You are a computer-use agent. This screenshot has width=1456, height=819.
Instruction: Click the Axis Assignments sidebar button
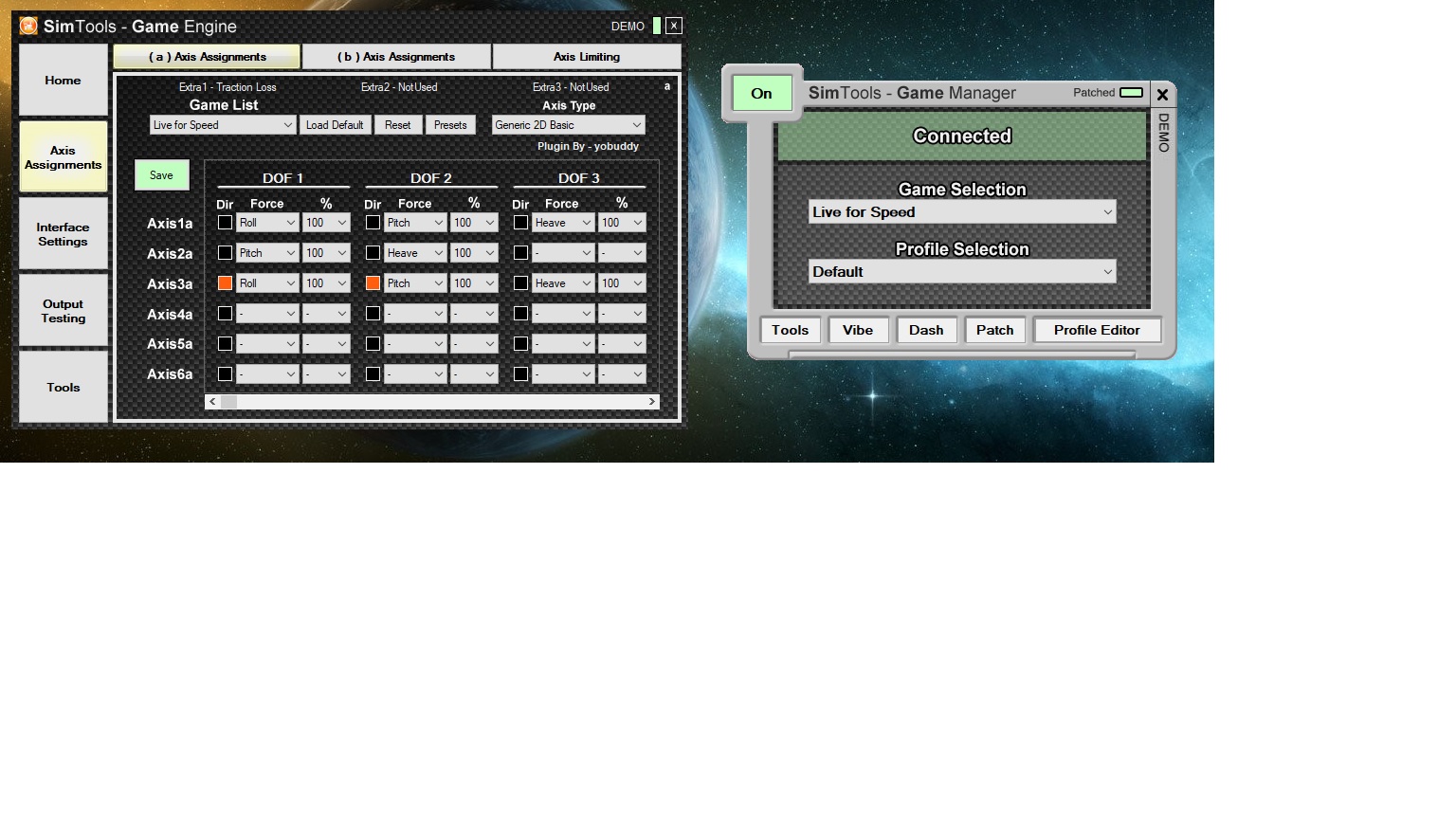[63, 157]
